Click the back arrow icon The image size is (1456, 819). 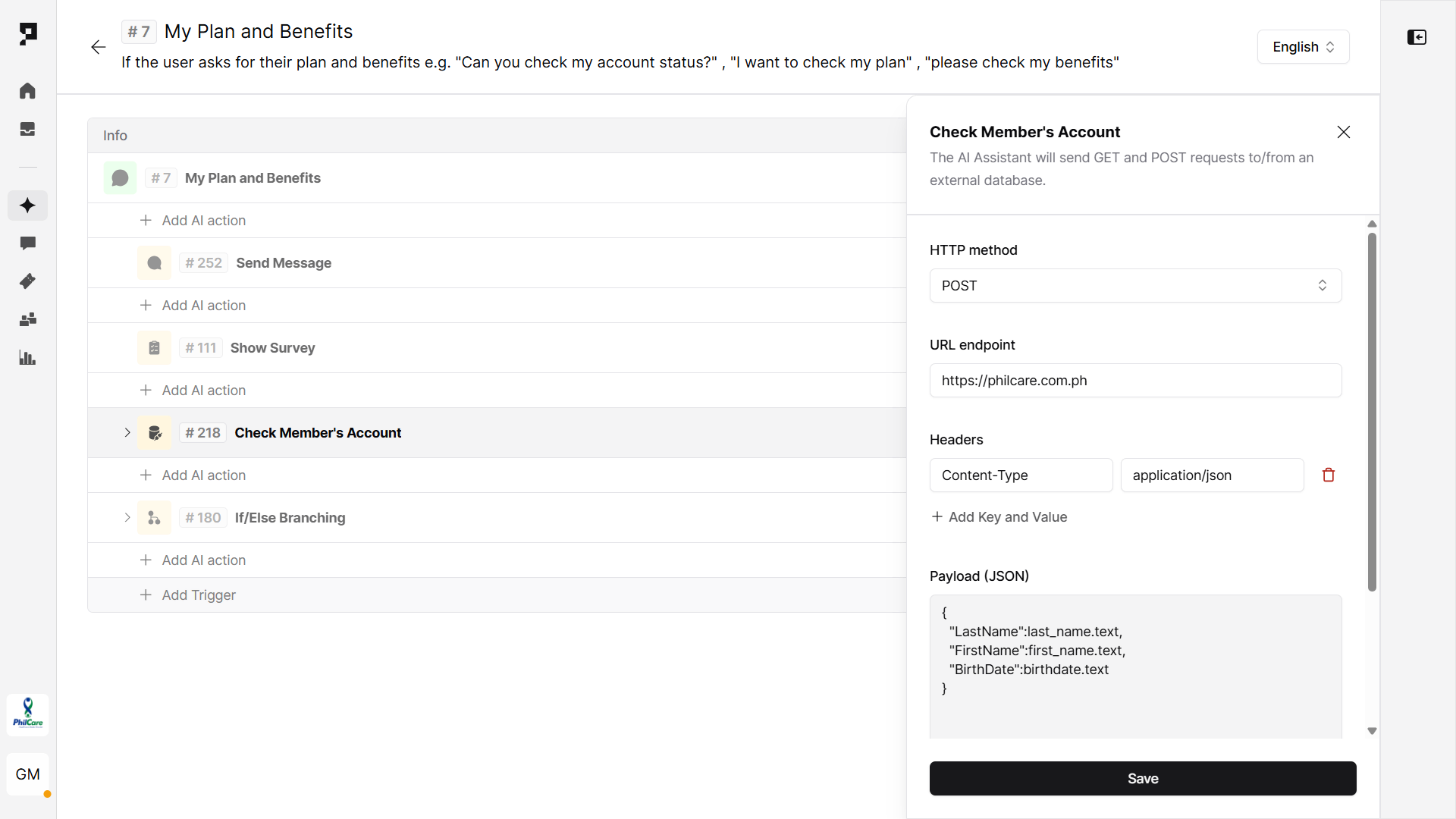pos(99,47)
